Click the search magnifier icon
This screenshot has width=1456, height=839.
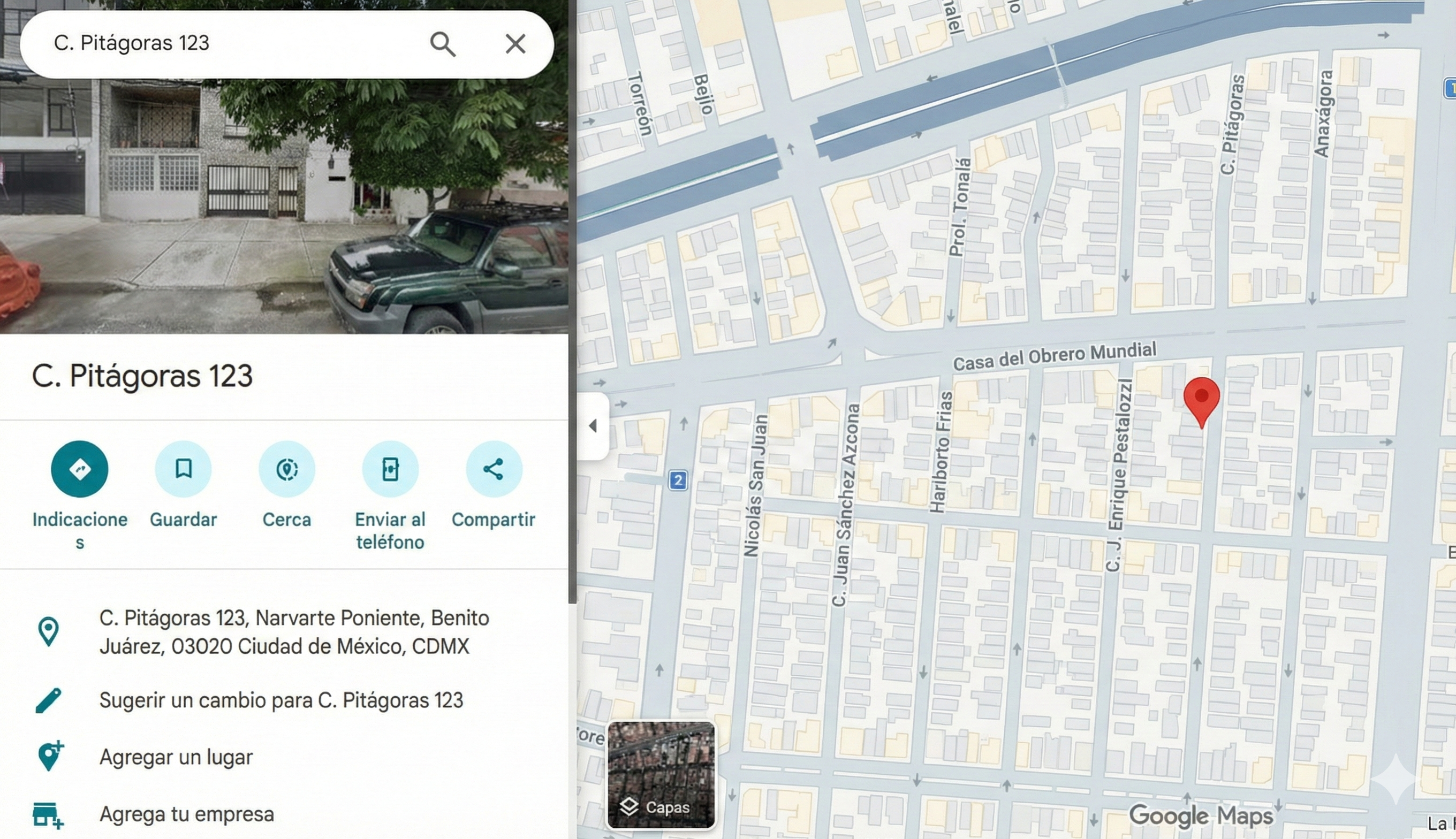(443, 44)
